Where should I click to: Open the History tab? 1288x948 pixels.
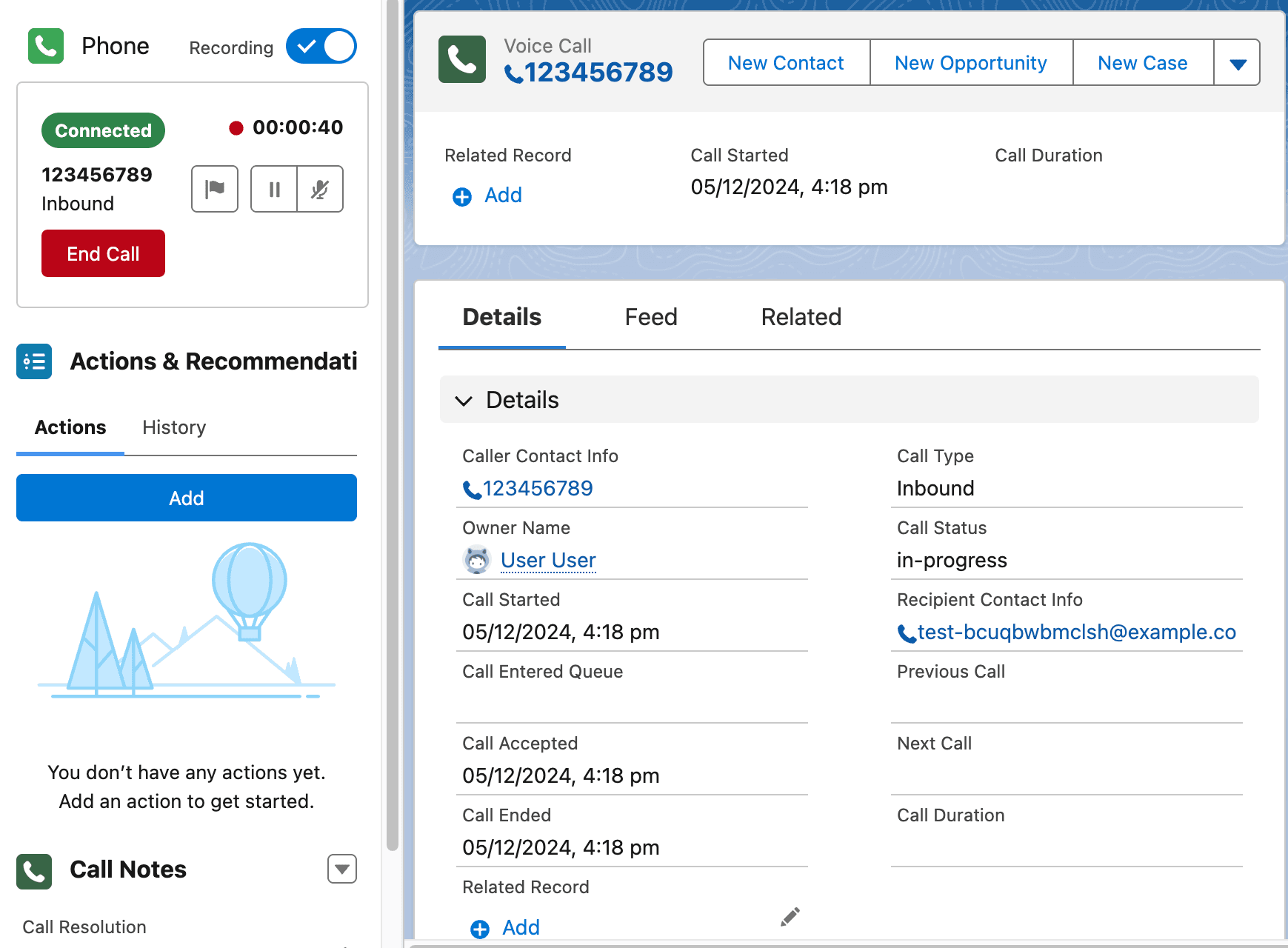point(174,427)
